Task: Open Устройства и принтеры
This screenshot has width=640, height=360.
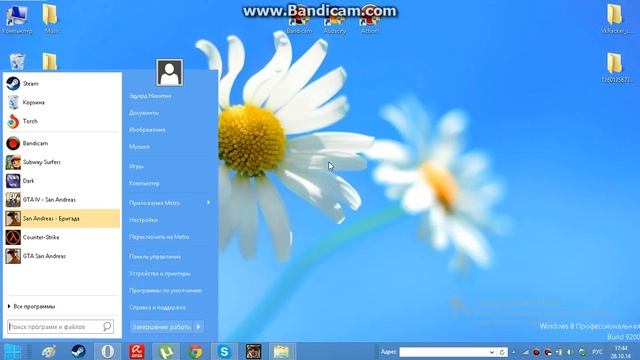Action: (x=160, y=273)
